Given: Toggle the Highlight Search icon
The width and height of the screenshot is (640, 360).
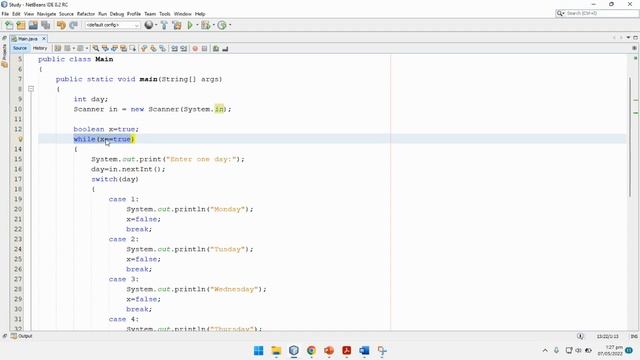Looking at the screenshot, I should 123,49.
